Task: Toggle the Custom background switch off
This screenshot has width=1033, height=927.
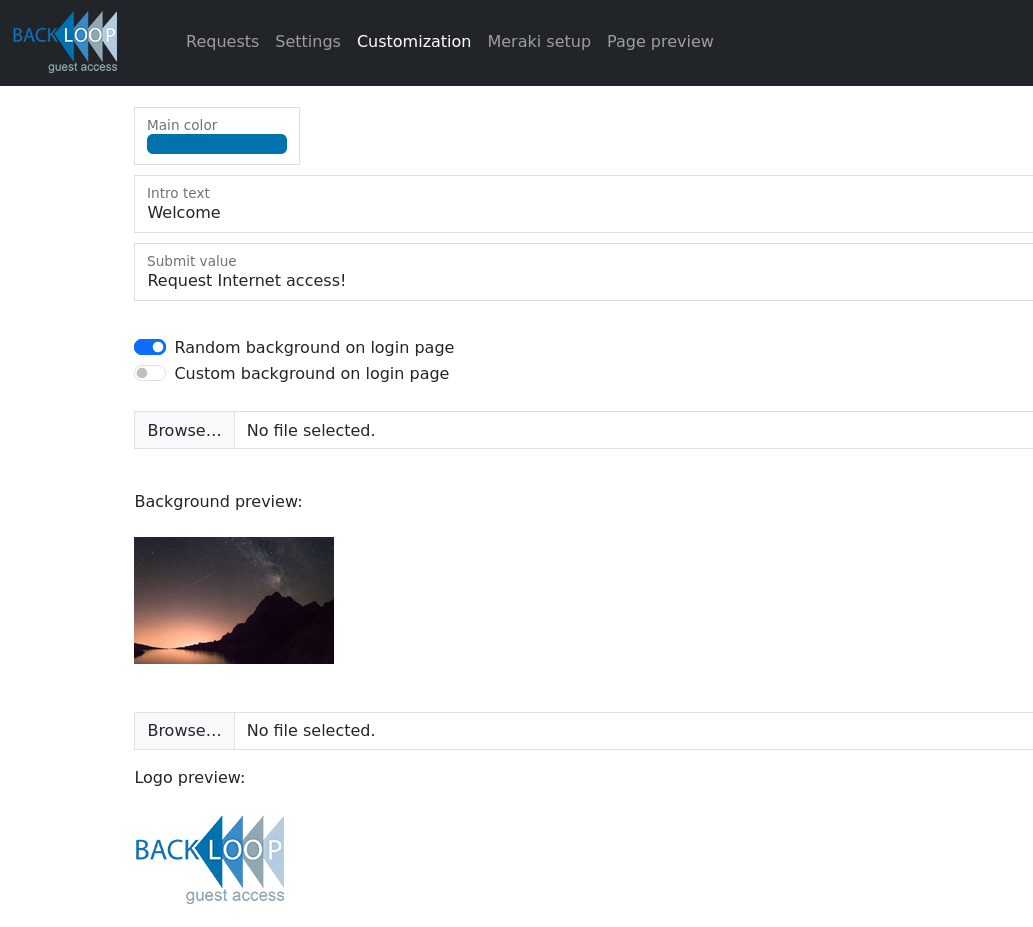Action: coord(150,373)
